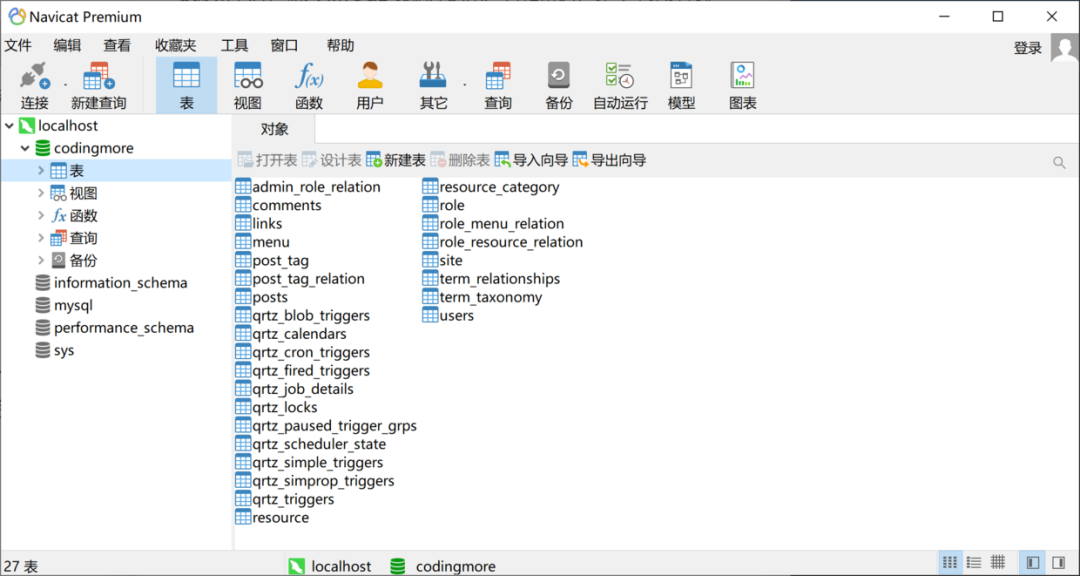
Task: Open the 帮助 menu
Action: click(340, 46)
